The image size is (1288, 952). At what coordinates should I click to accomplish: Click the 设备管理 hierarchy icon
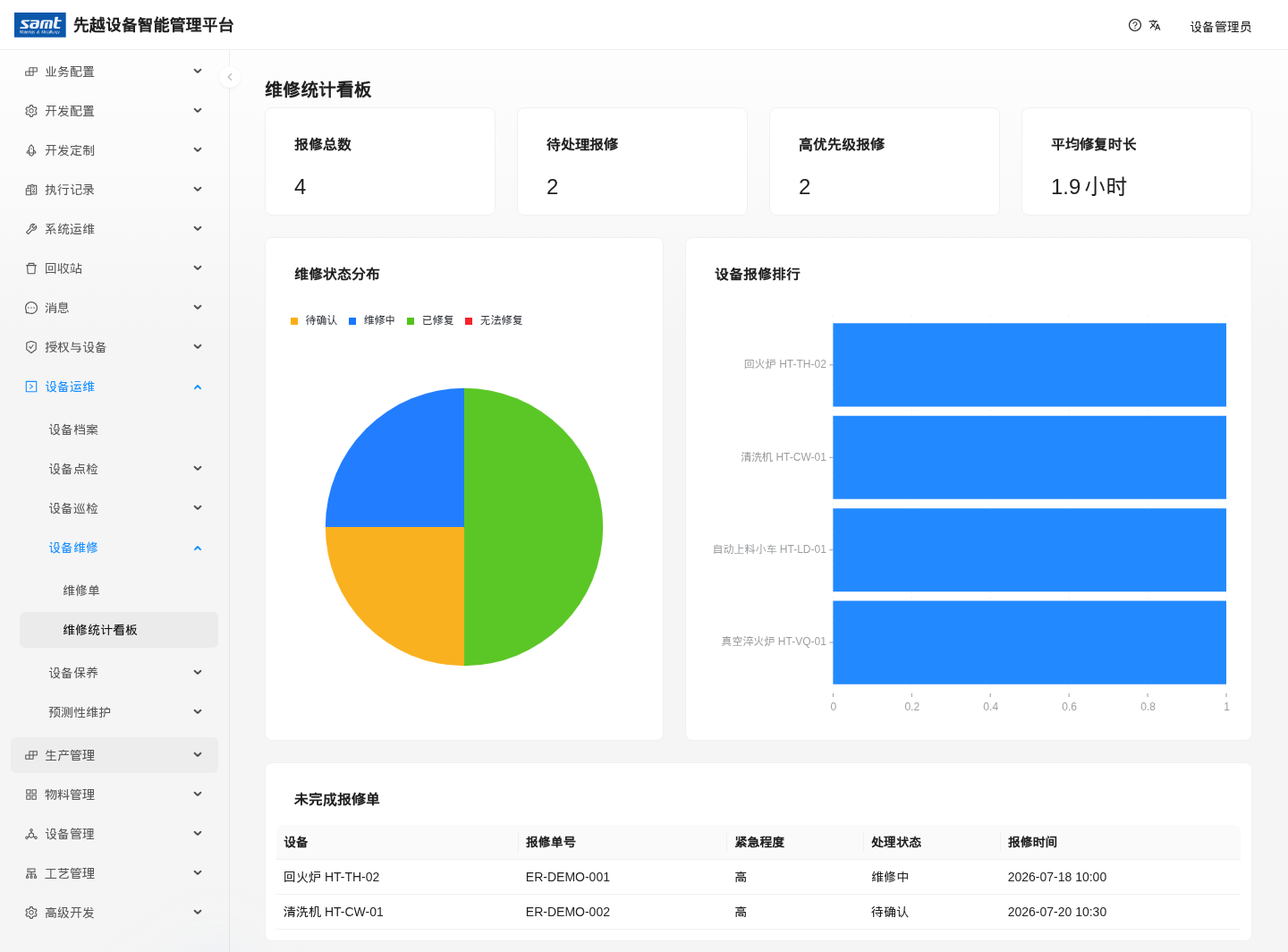point(31,834)
